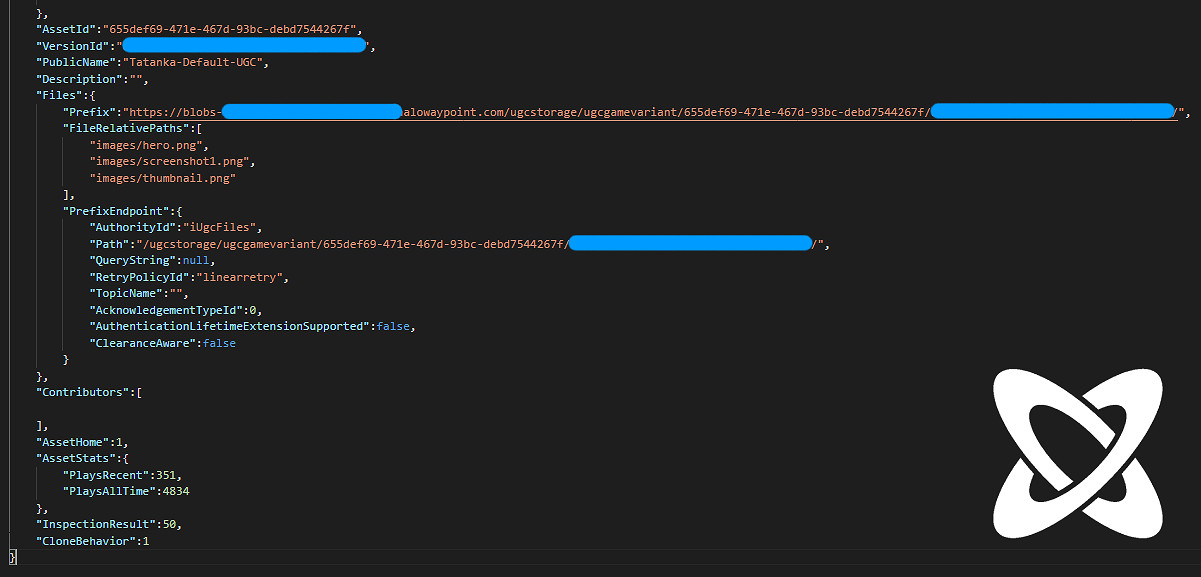Click the InspectionResult value 50
Screen dimensions: 1201x577
coord(170,524)
